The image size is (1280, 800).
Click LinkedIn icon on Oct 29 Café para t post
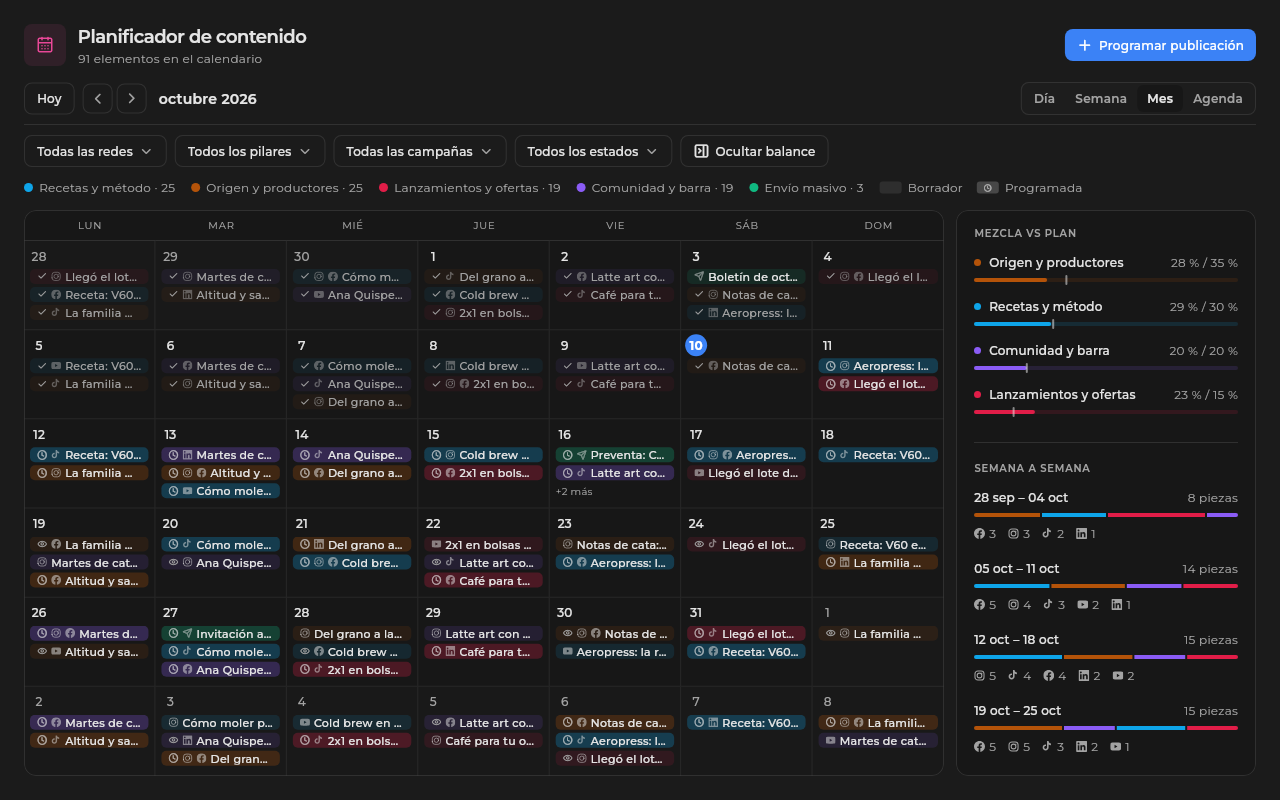(450, 652)
